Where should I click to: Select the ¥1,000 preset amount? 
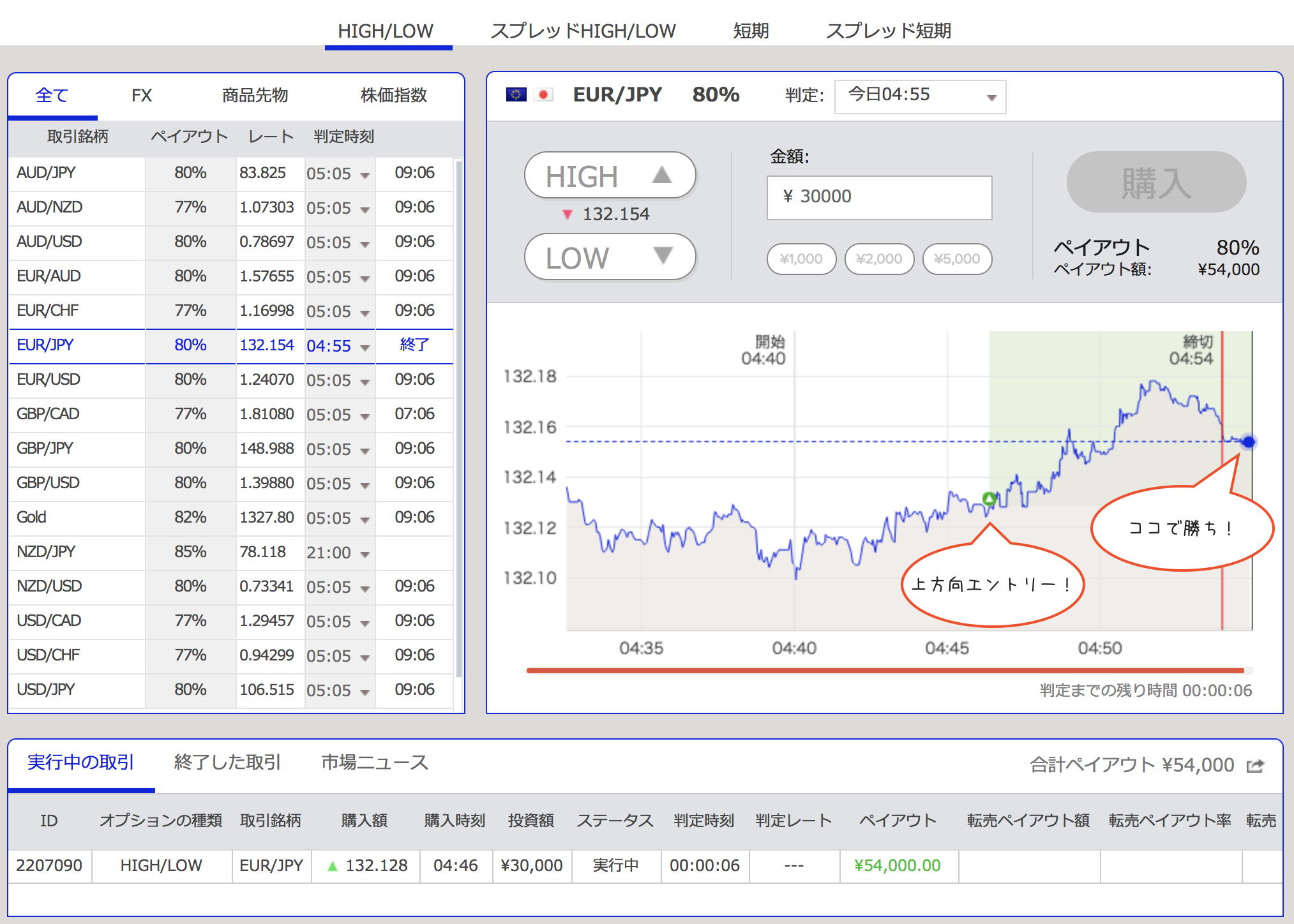click(x=801, y=259)
